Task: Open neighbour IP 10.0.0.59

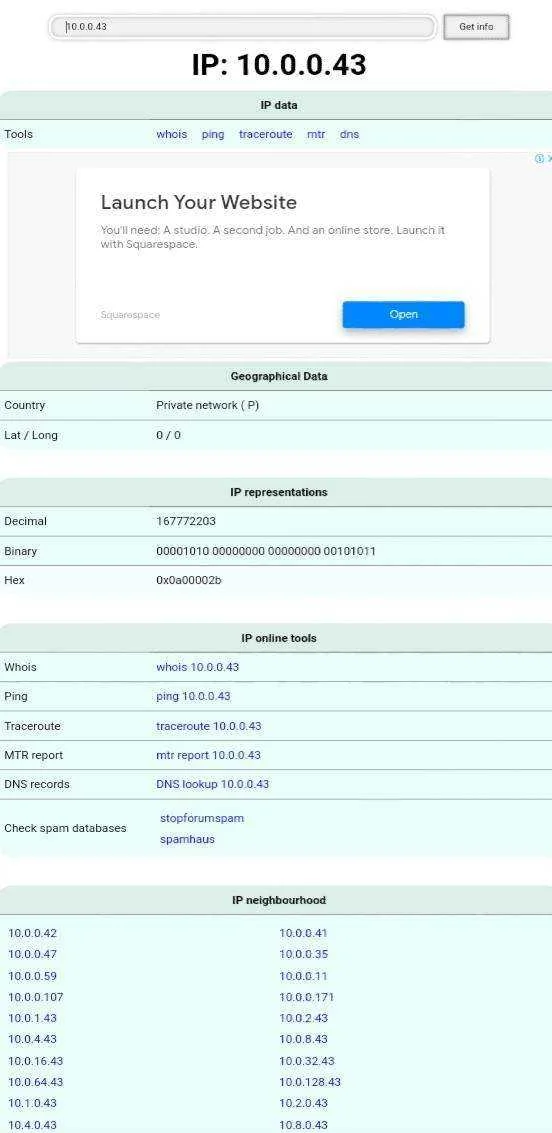Action: click(33, 976)
